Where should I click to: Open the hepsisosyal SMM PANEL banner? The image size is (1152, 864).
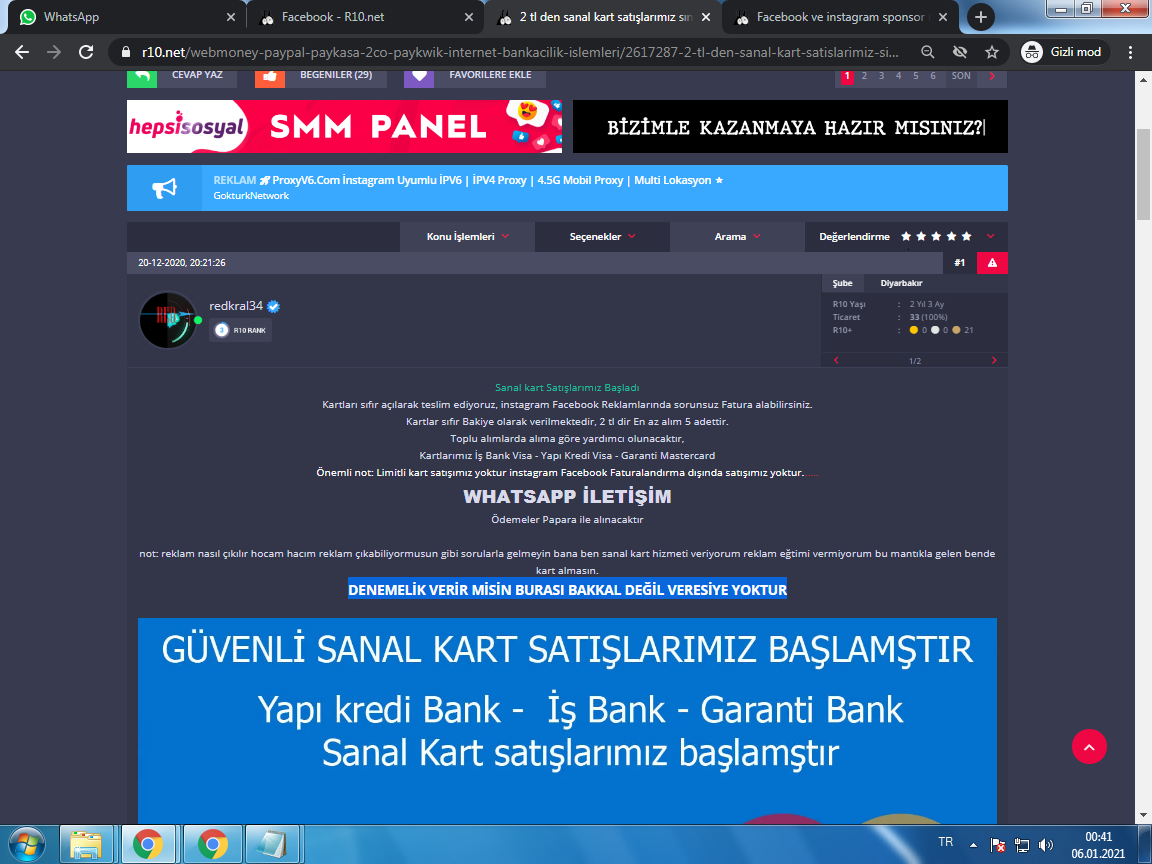(x=344, y=126)
